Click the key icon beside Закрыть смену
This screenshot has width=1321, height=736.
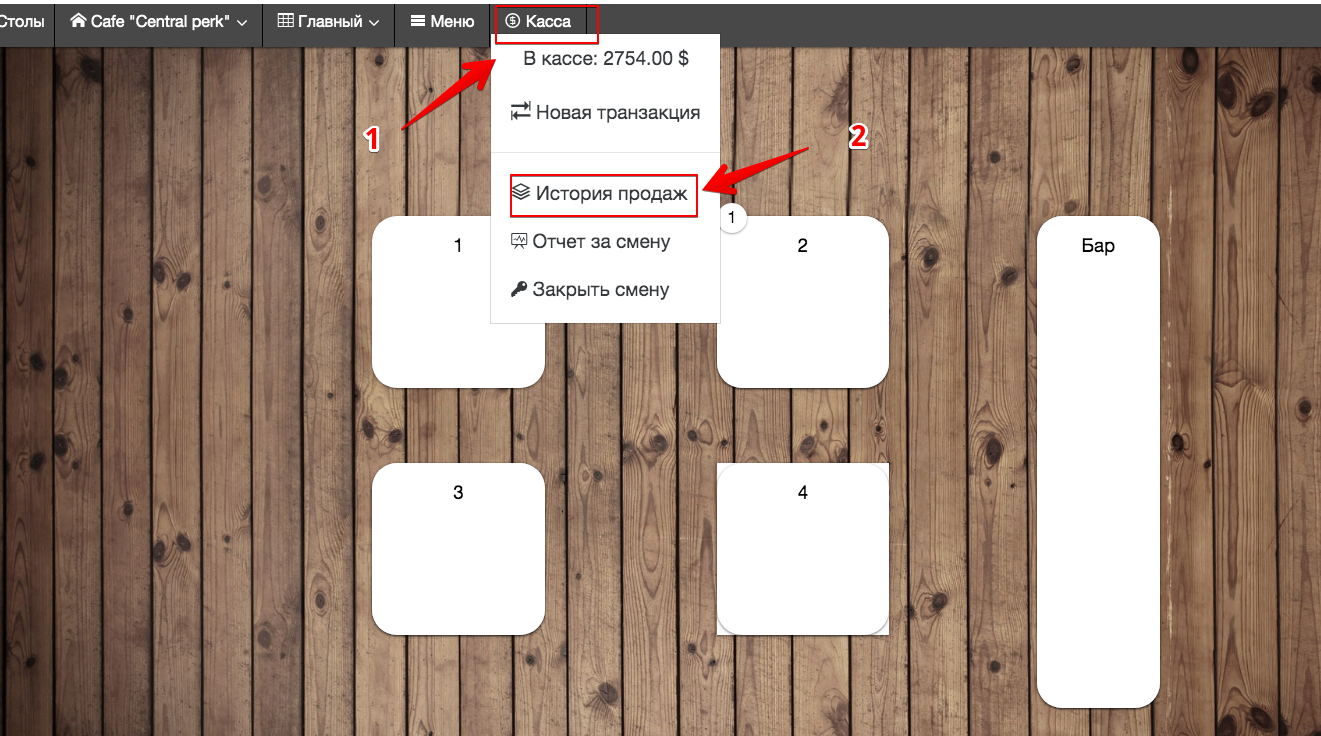[x=519, y=290]
